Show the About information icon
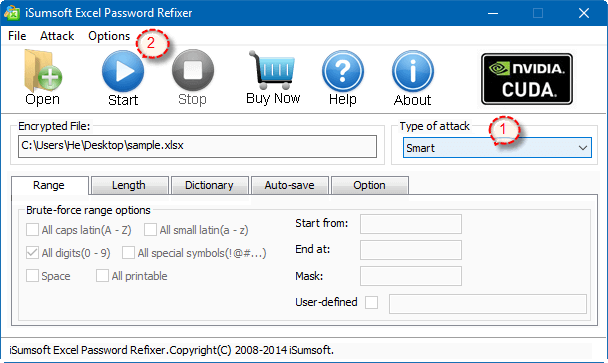The height and width of the screenshot is (363, 608). coord(413,78)
